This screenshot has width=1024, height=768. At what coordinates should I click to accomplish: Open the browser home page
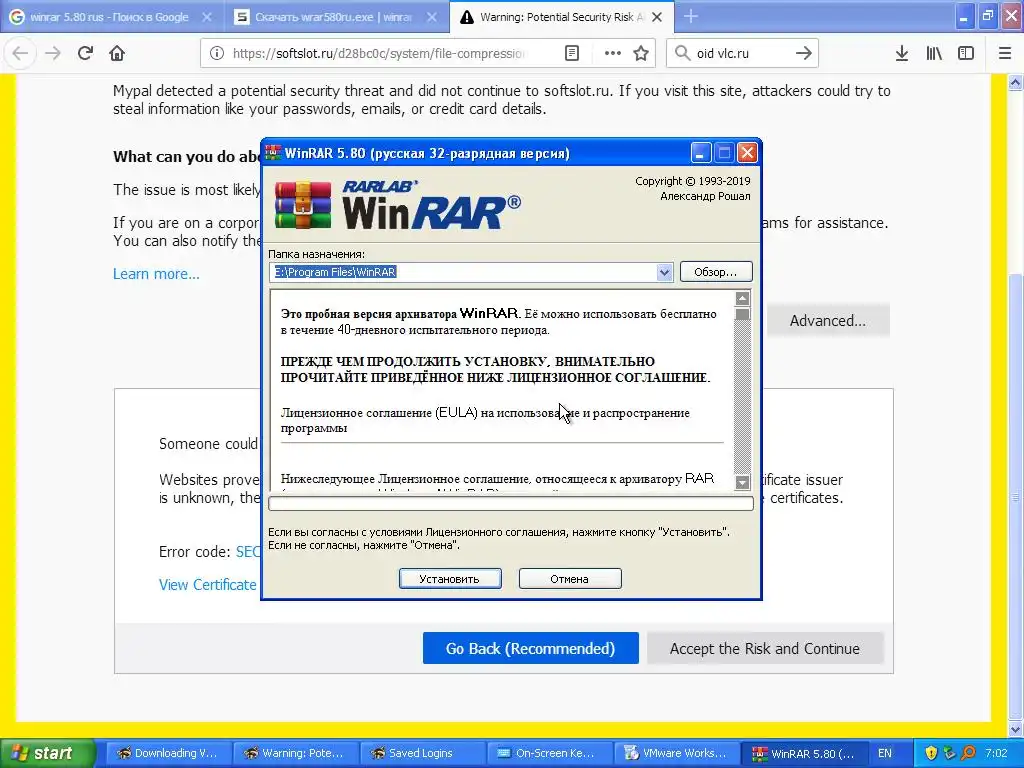click(x=118, y=54)
